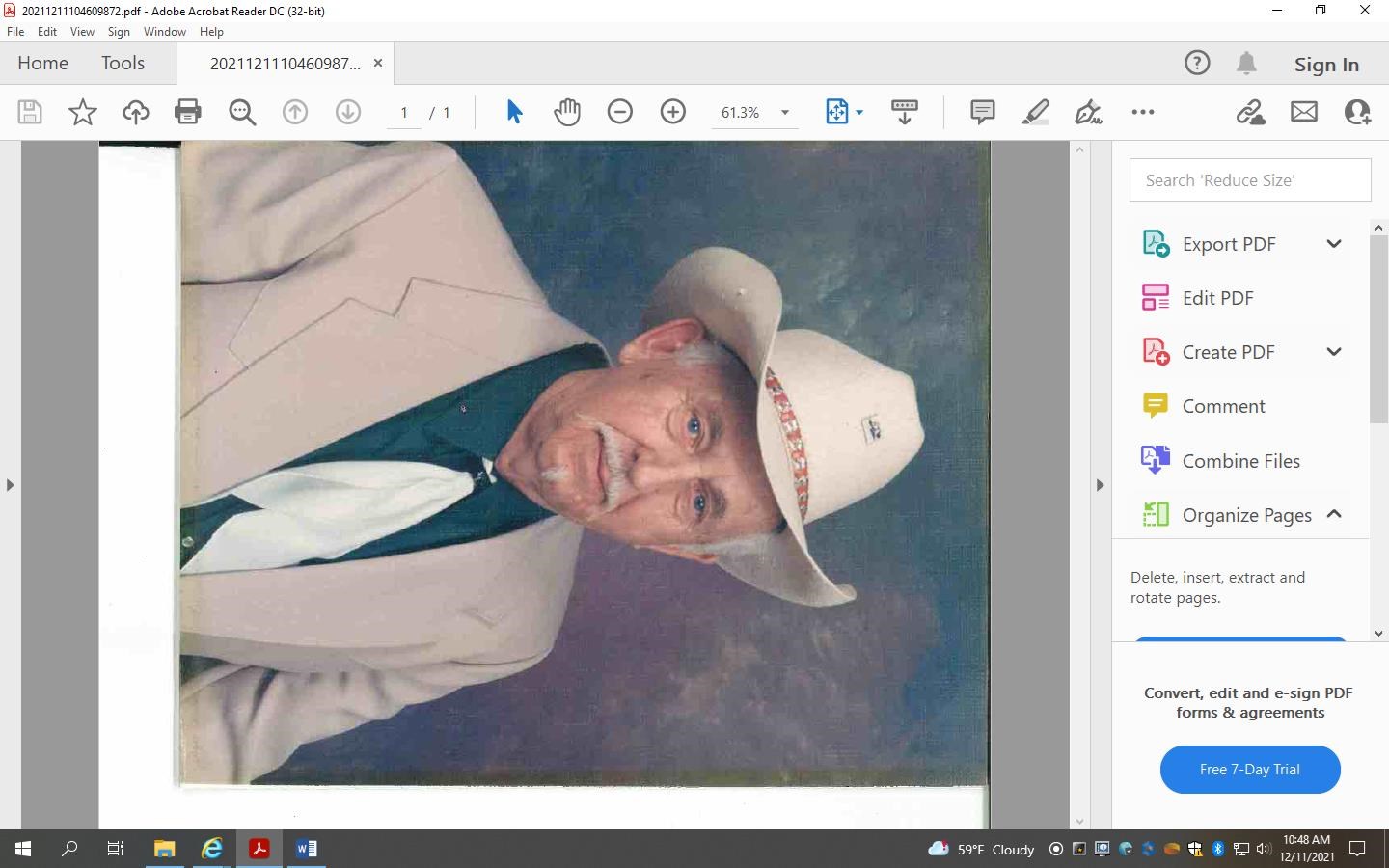Open the Combine Files tool
The width and height of the screenshot is (1389, 868).
[1241, 461]
